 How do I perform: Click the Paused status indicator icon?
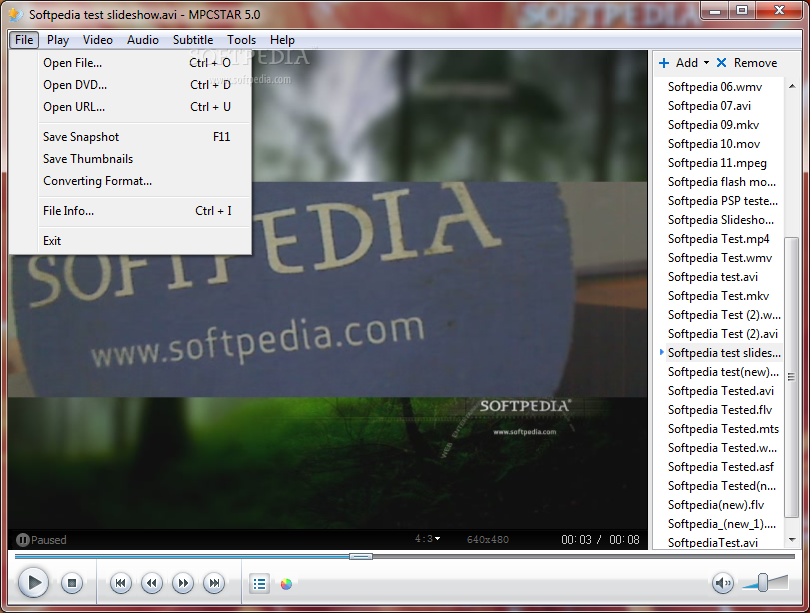[x=22, y=540]
